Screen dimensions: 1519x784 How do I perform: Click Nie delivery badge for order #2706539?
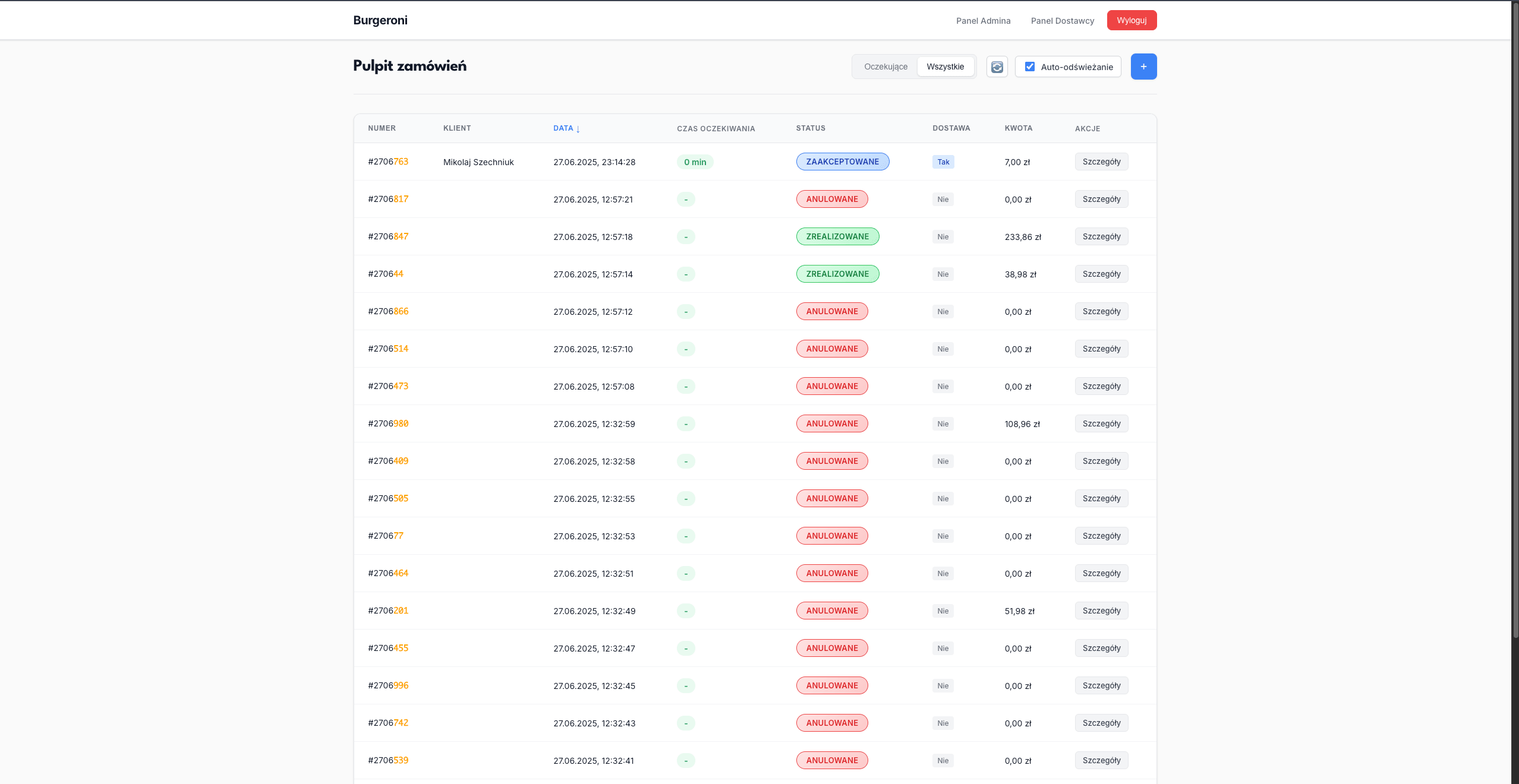click(943, 761)
